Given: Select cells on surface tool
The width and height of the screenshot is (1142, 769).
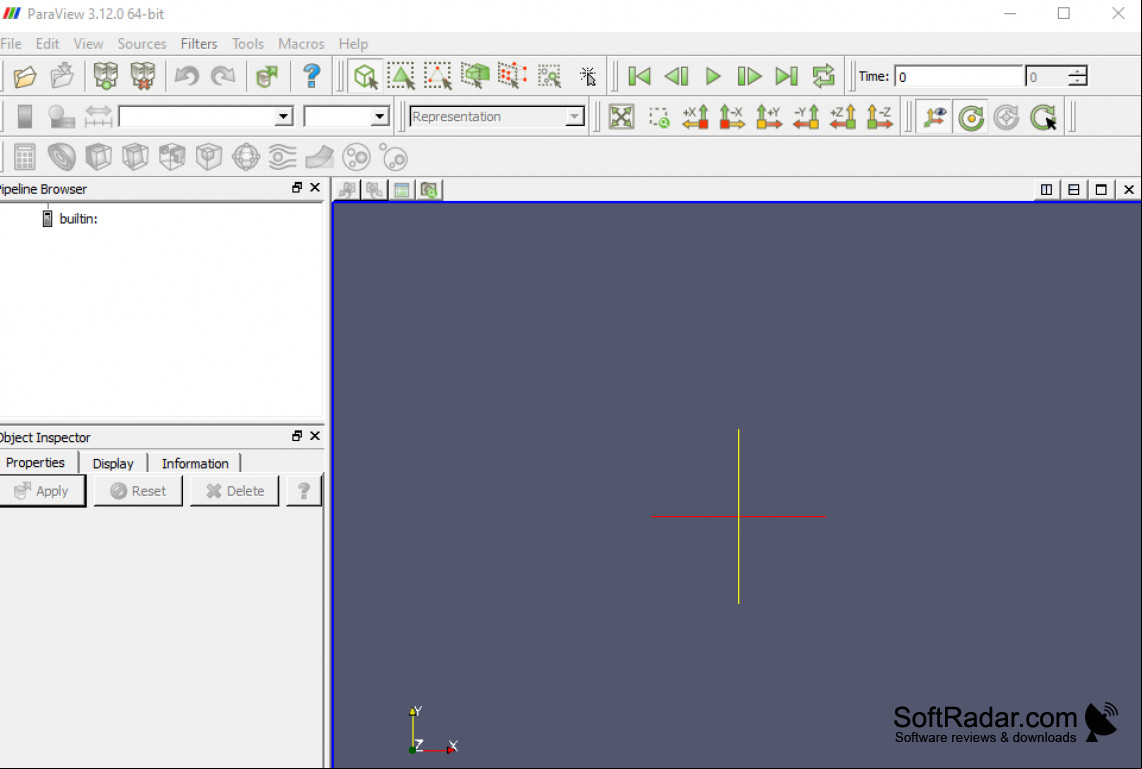Looking at the screenshot, I should click(401, 76).
